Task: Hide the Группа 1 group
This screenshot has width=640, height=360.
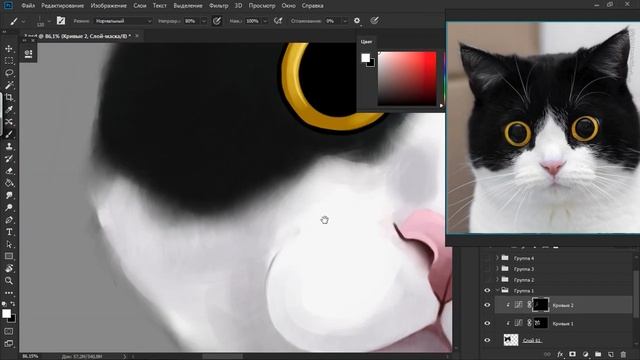Action: pos(487,291)
